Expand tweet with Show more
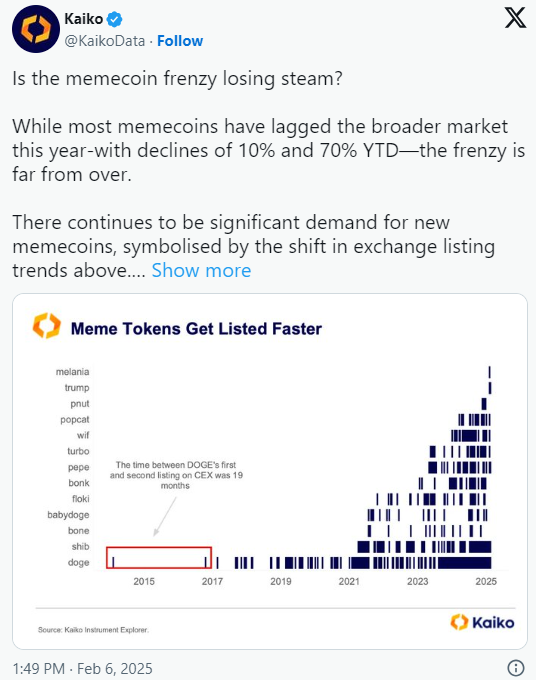 (201, 271)
